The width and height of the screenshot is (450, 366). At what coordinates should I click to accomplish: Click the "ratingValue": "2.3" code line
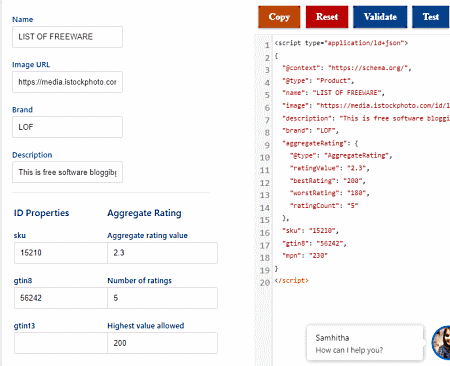(330, 168)
